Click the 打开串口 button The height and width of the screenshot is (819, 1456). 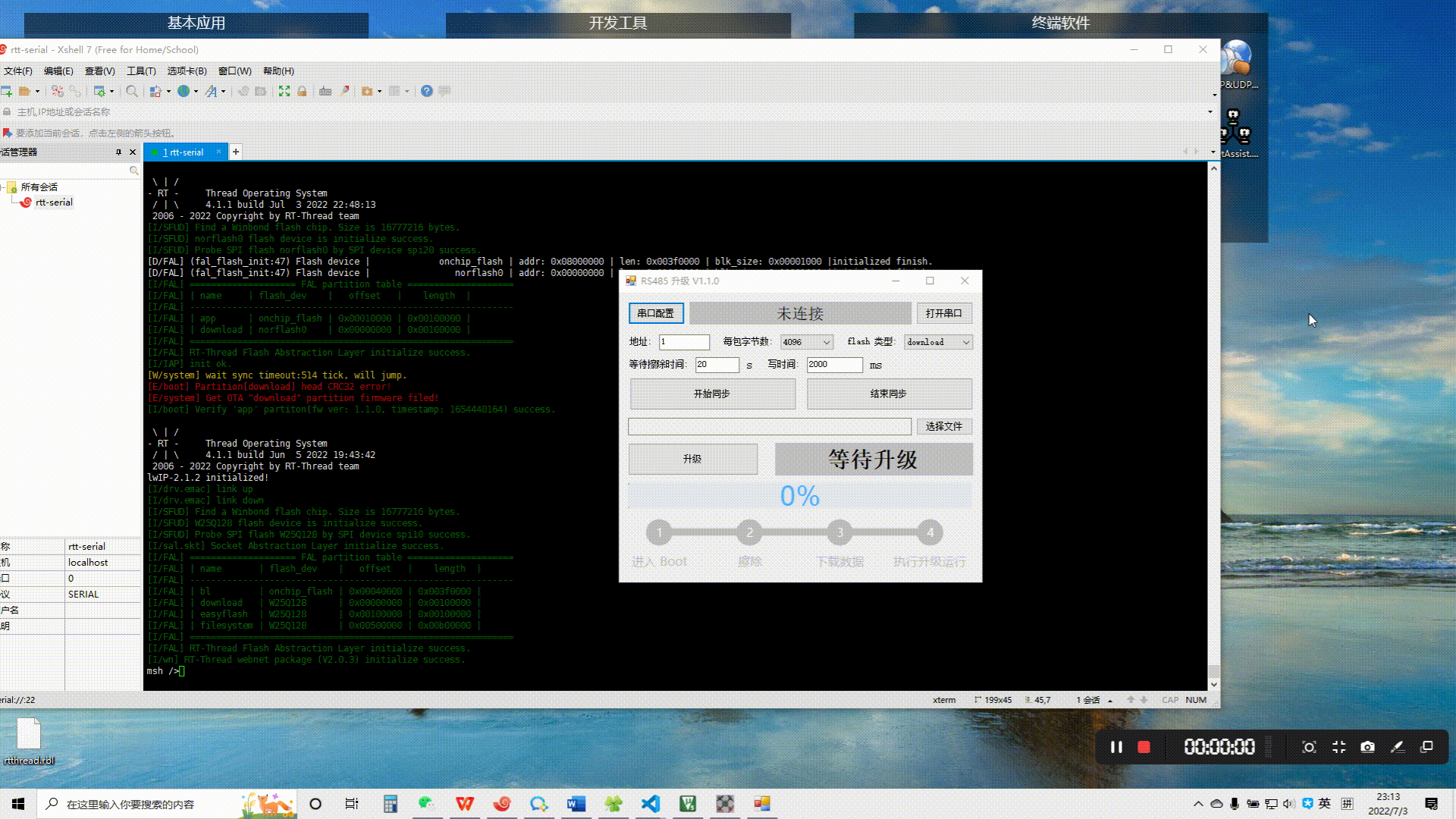pyautogui.click(x=943, y=313)
